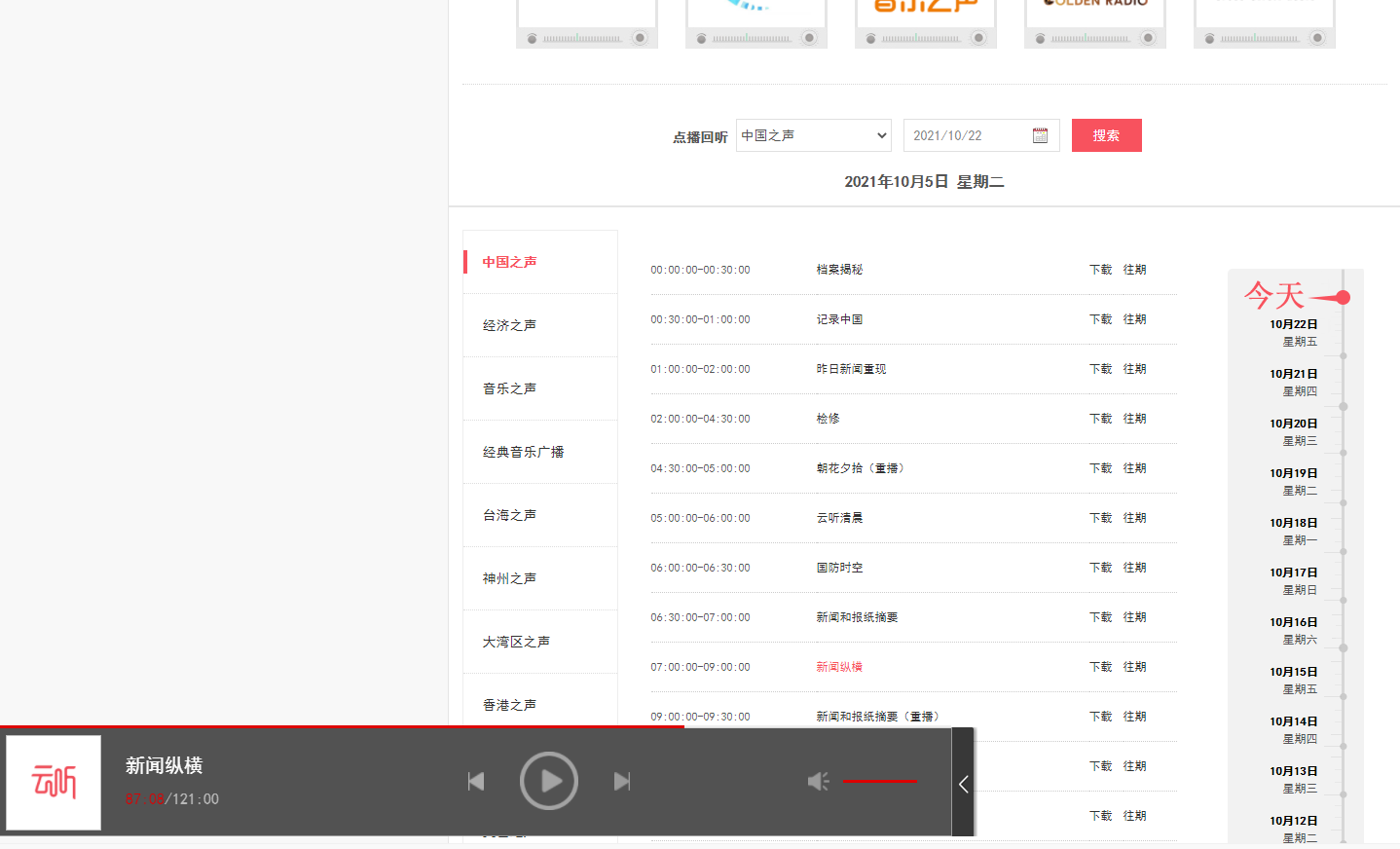Screen dimensions: 1400x849
Task: Adjust the red volume slider
Action: (x=880, y=781)
